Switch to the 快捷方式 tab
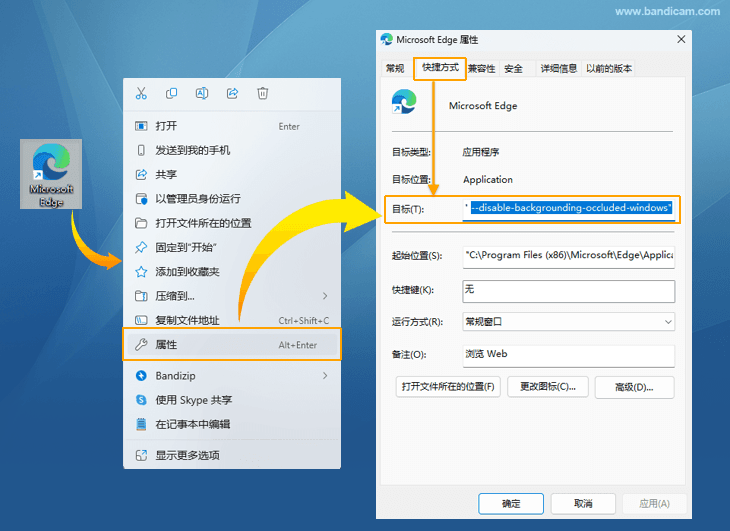 click(440, 67)
